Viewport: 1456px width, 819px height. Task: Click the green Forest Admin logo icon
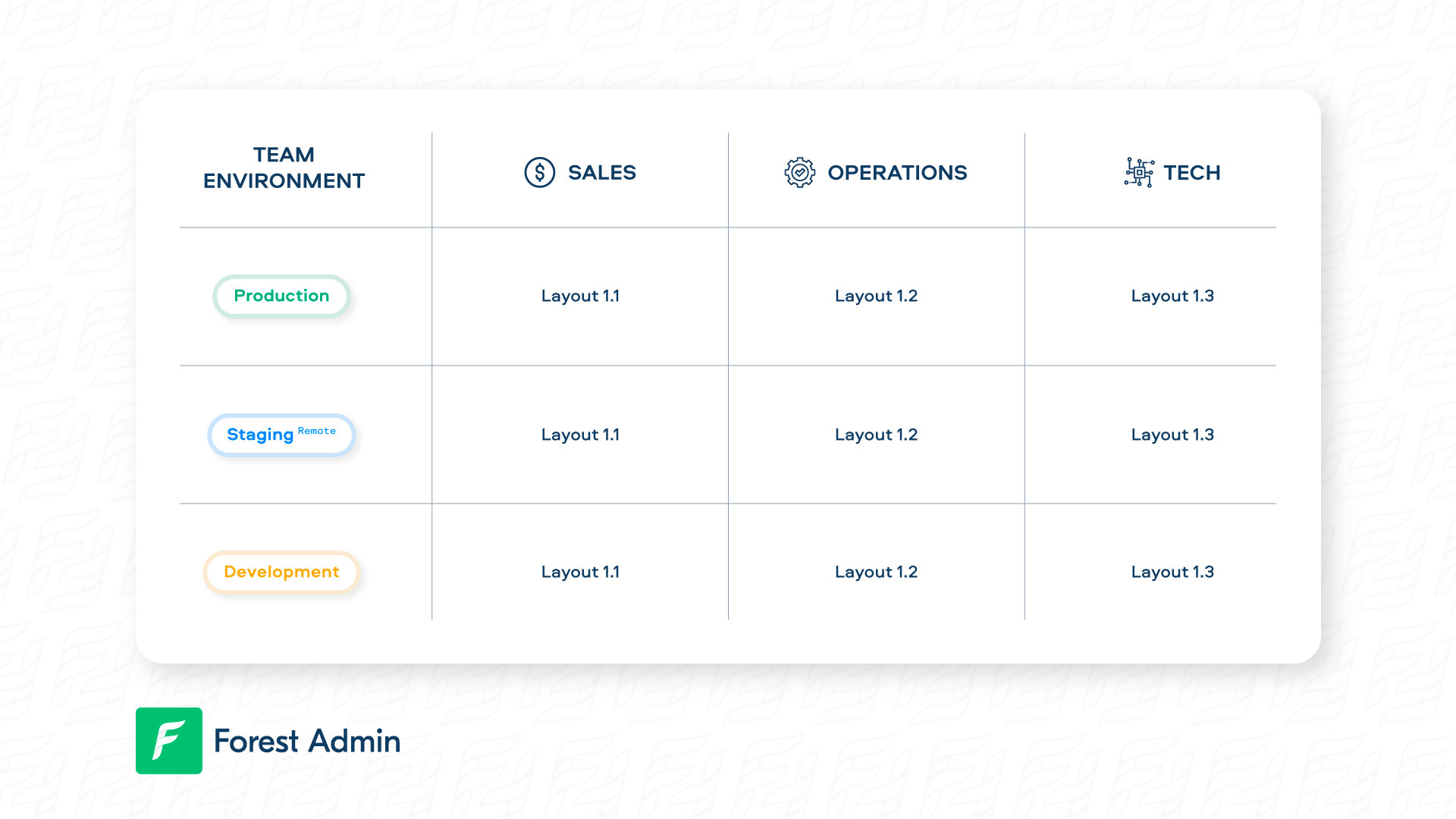point(168,741)
